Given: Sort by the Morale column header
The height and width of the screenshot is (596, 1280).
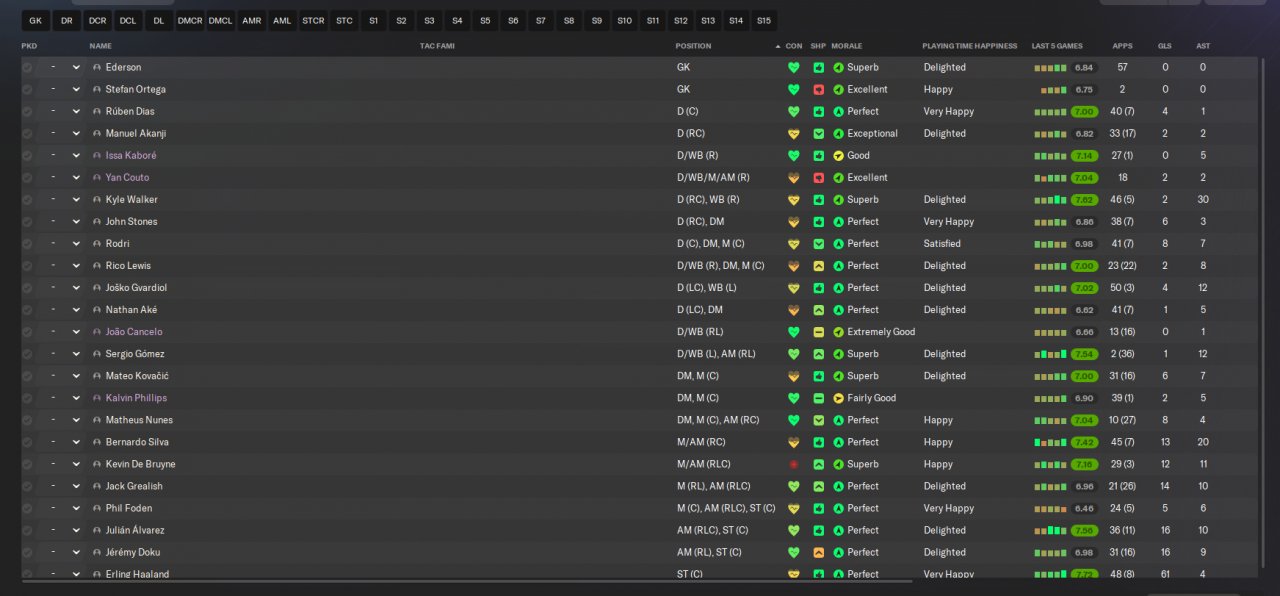Looking at the screenshot, I should coord(846,46).
